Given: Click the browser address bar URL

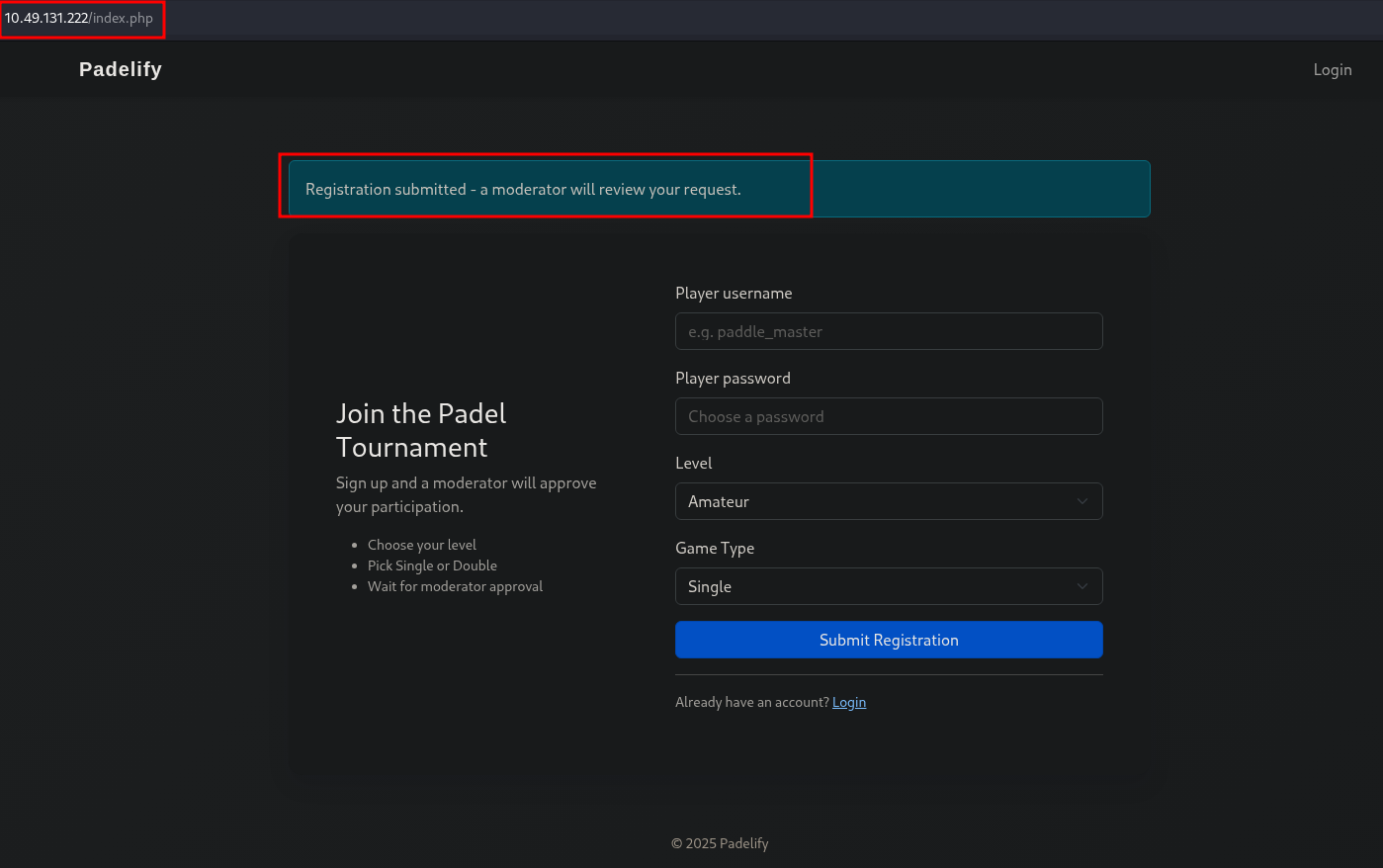Looking at the screenshot, I should click(79, 19).
